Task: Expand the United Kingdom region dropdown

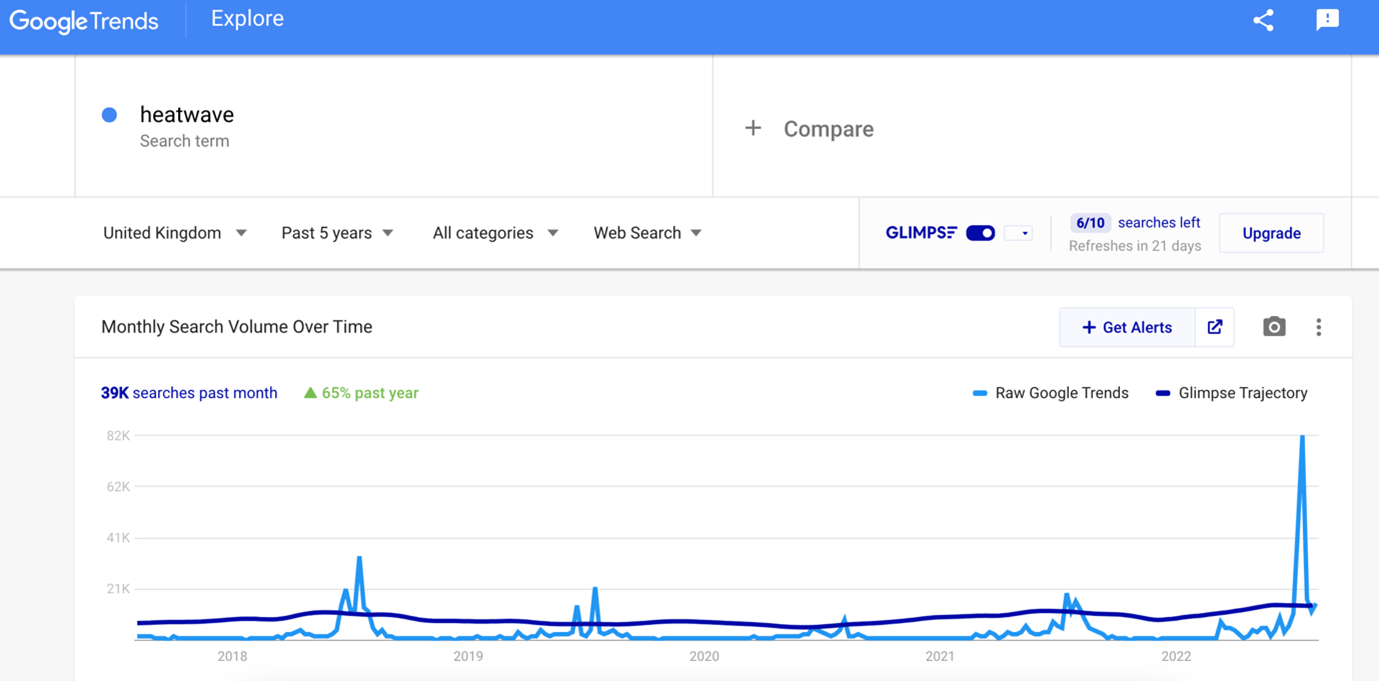Action: [x=174, y=233]
